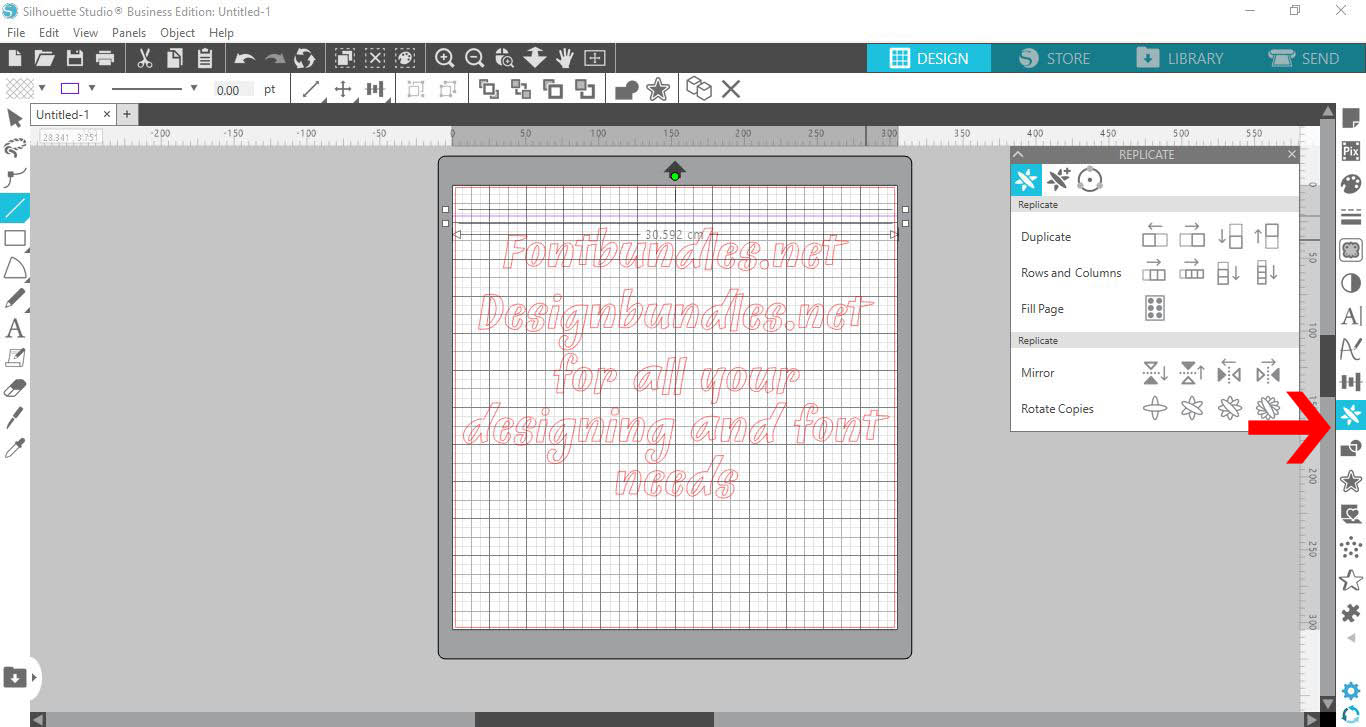Open the Advanced Replicate tab in panel
The image size is (1366, 727).
pyautogui.click(x=1058, y=180)
